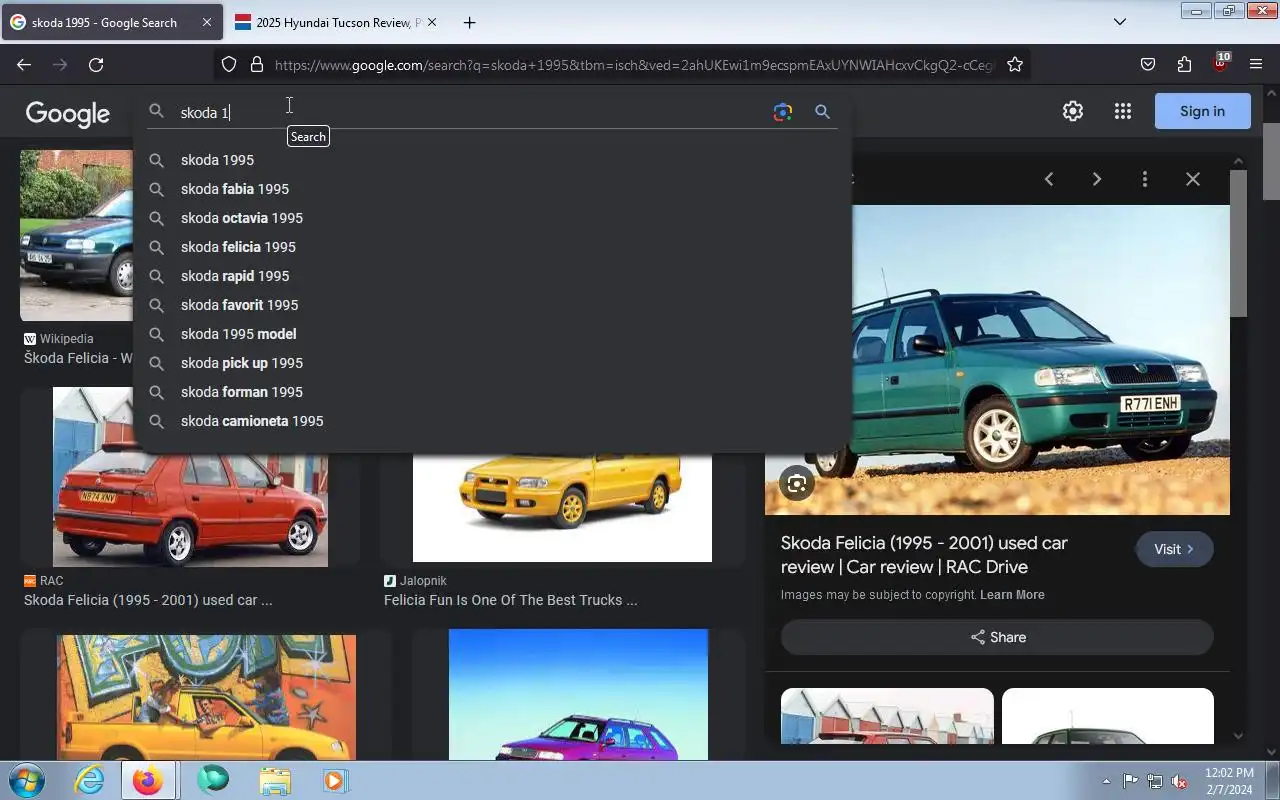Viewport: 1280px width, 800px height.
Task: Bookmark this page with the star icon
Action: (1015, 64)
